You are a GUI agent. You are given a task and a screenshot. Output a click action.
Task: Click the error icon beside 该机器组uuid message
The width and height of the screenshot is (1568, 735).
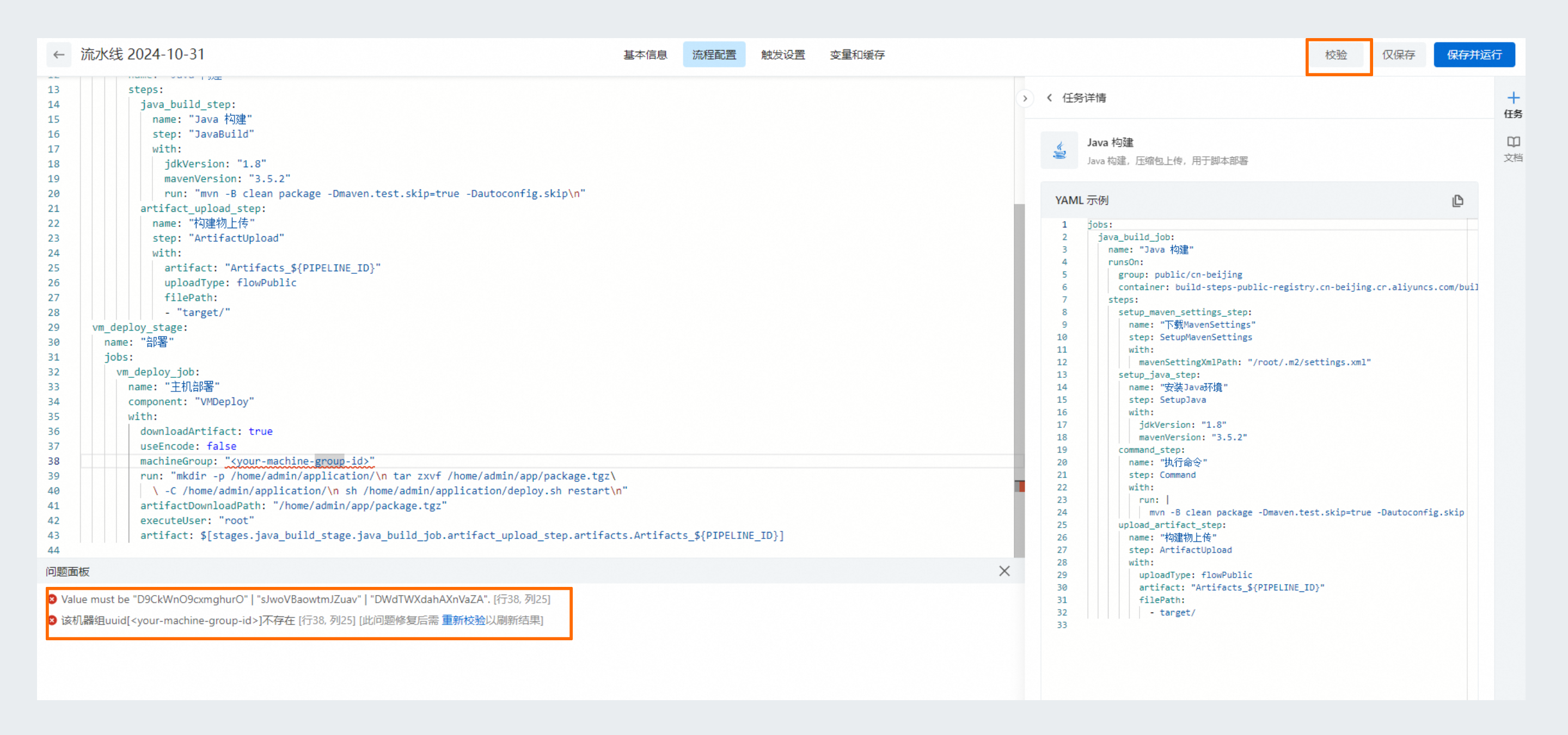[x=52, y=620]
